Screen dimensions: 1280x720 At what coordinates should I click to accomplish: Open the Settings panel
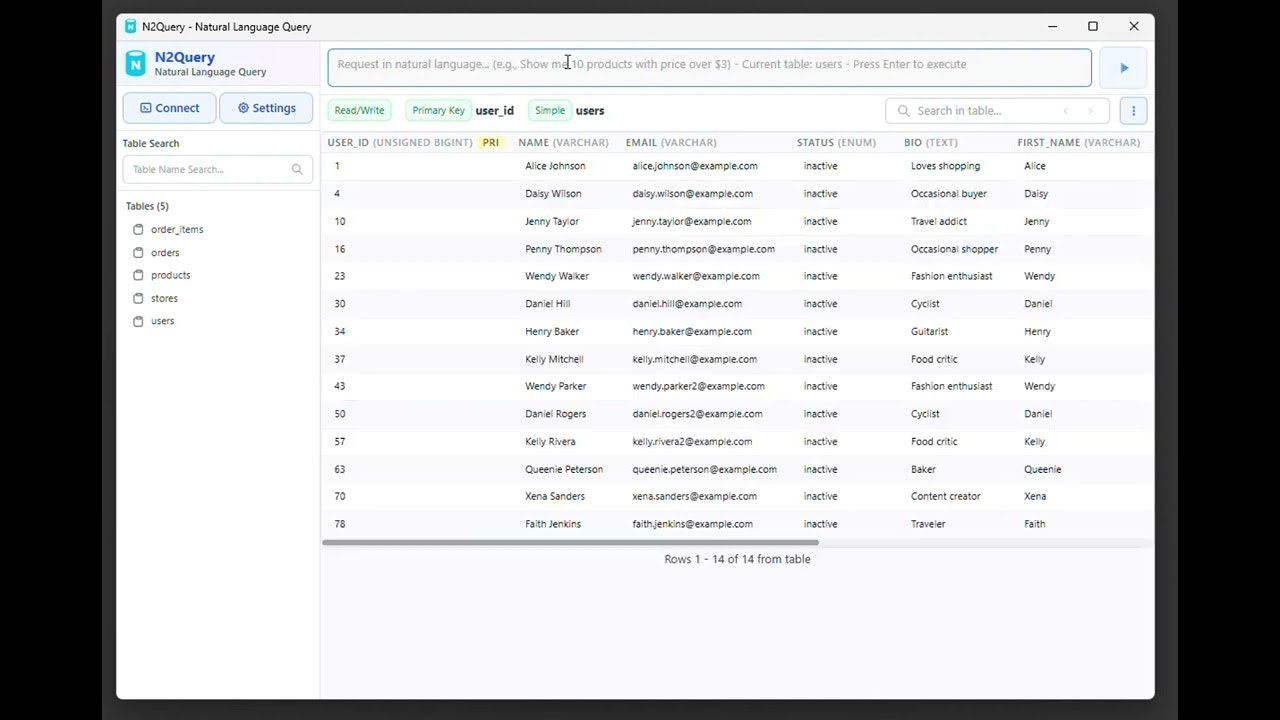266,107
